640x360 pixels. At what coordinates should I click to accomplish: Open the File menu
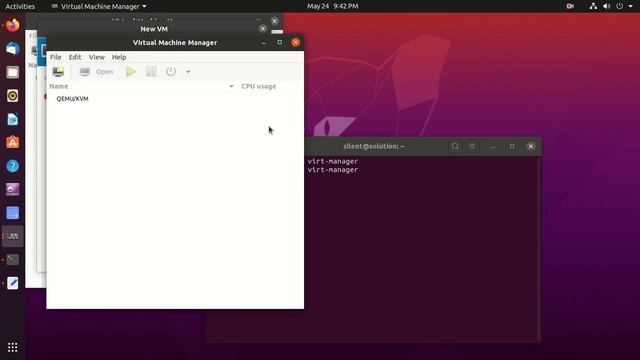(56, 57)
